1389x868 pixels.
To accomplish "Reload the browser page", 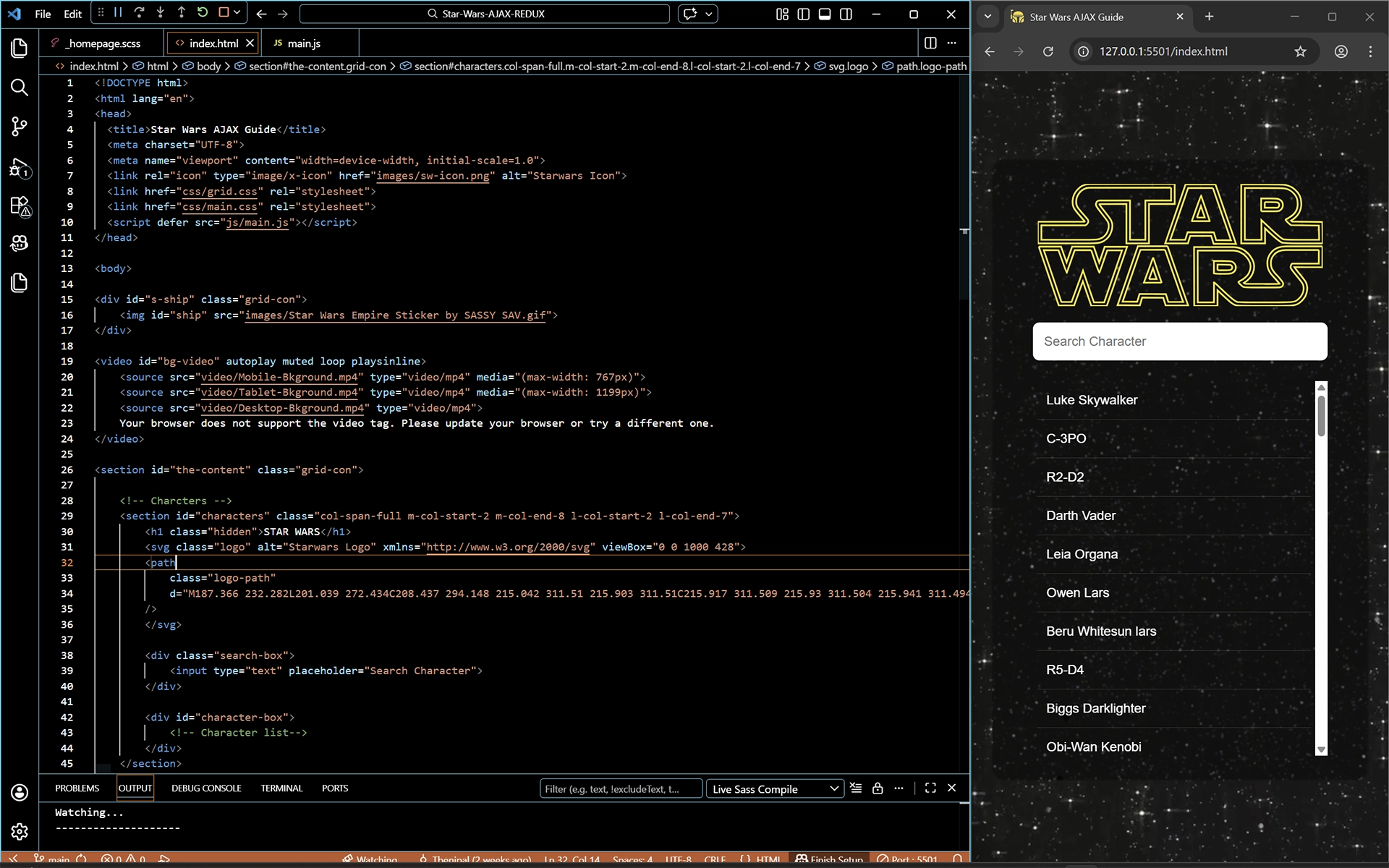I will pyautogui.click(x=1048, y=51).
